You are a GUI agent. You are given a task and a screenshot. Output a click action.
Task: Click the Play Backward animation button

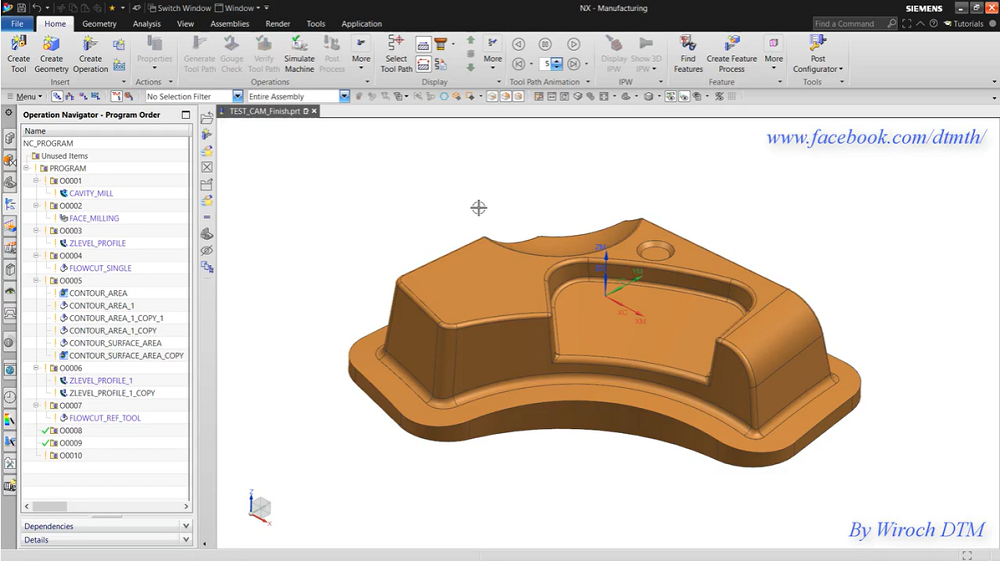coord(518,44)
